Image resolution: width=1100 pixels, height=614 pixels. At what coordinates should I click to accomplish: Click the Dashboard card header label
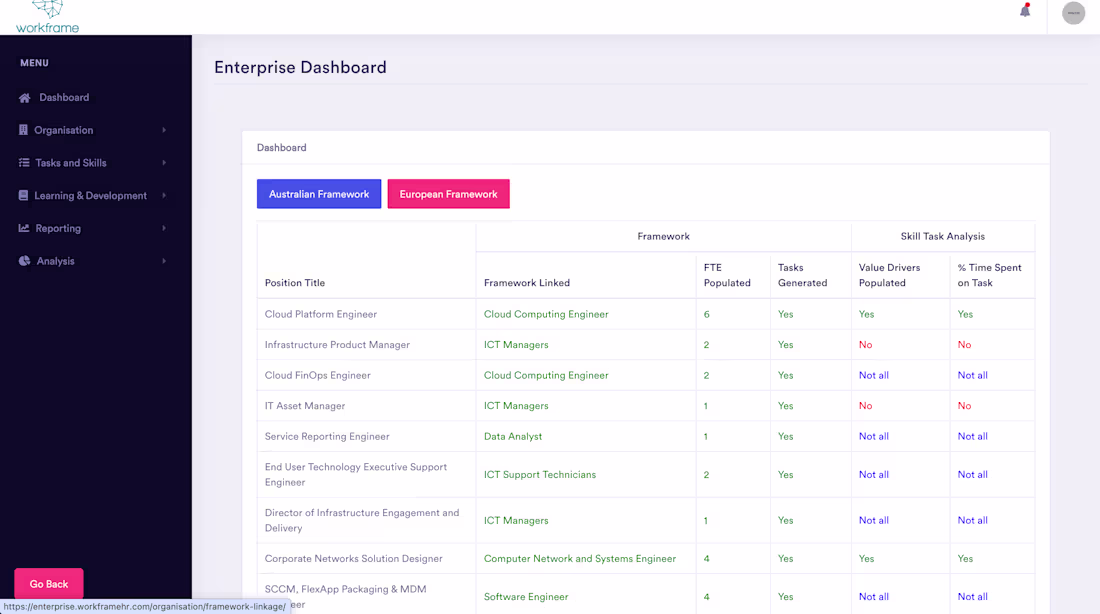[x=281, y=146]
